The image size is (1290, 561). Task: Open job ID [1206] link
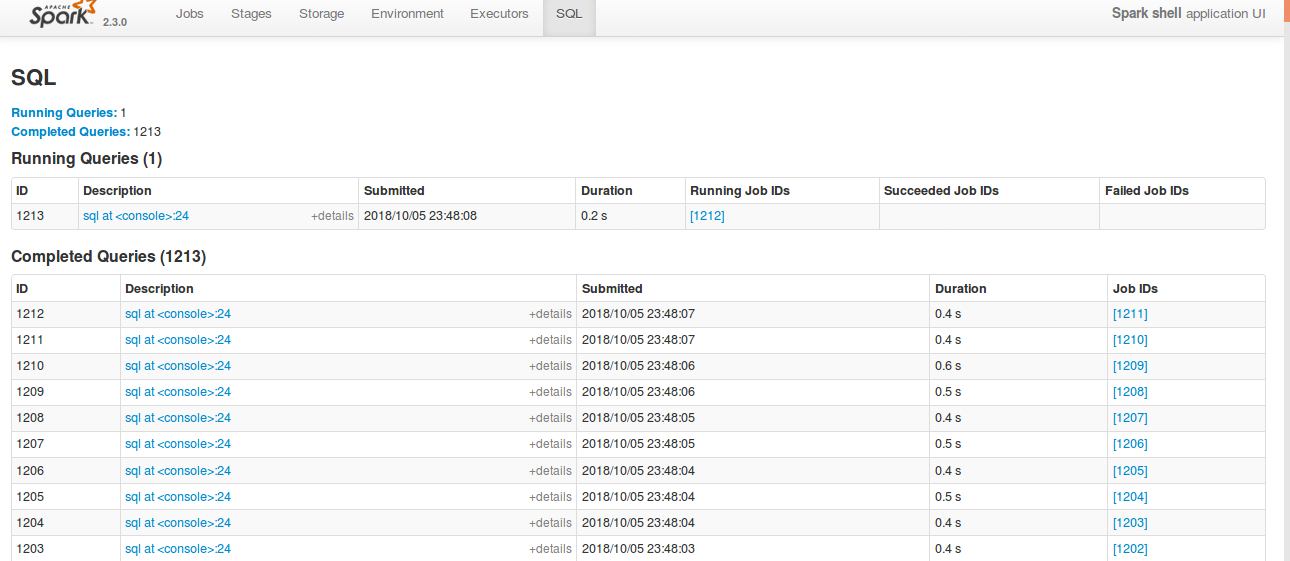coord(1130,444)
